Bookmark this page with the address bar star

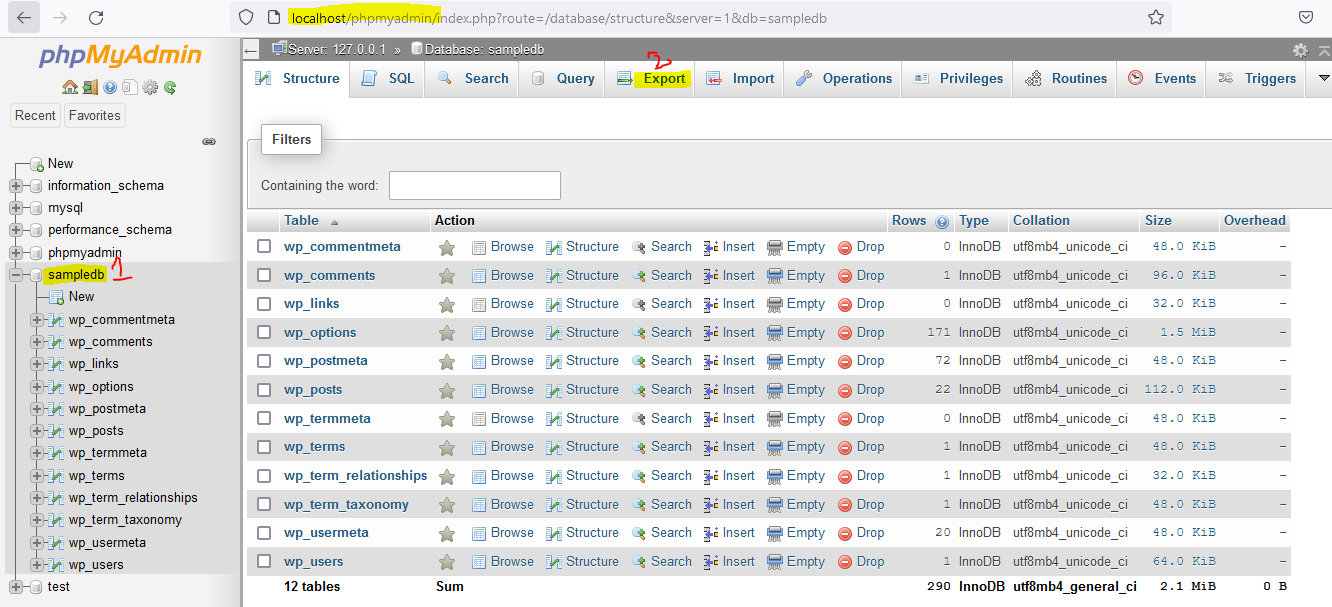coord(1155,17)
